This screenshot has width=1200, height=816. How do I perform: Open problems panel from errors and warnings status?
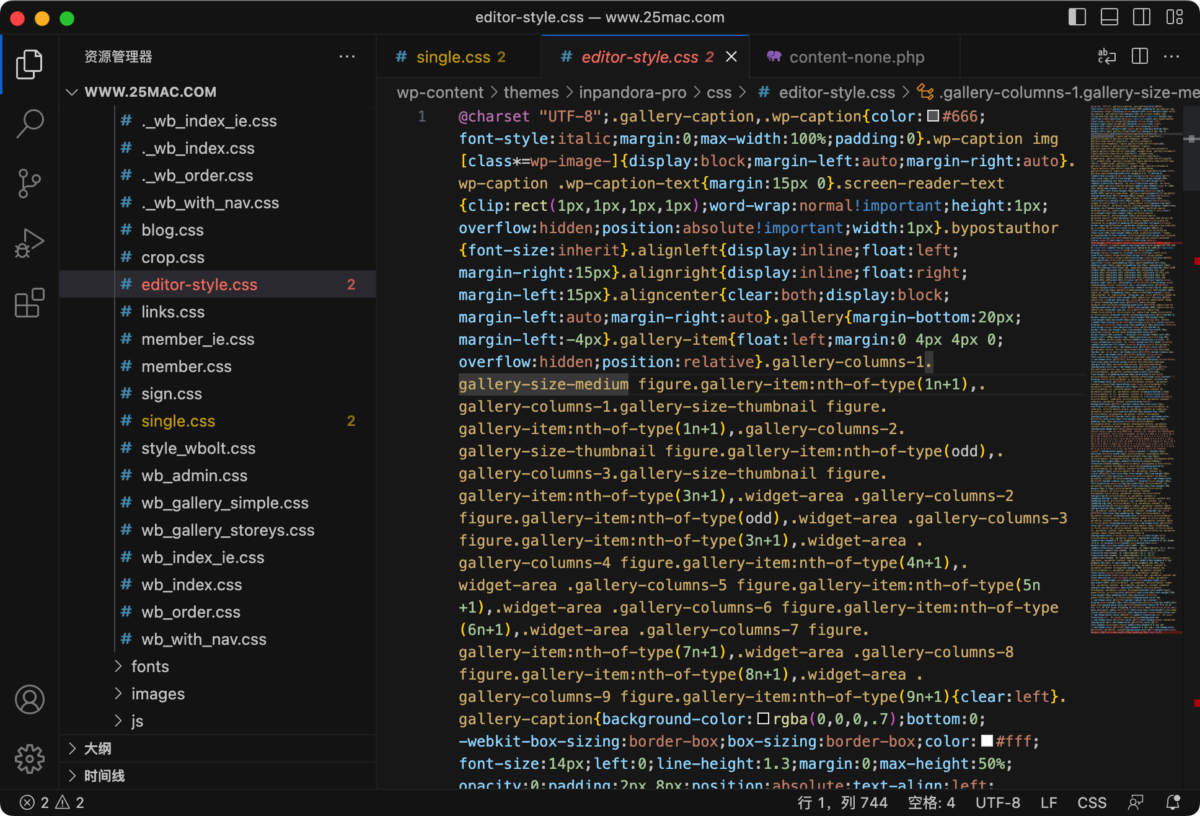point(51,802)
